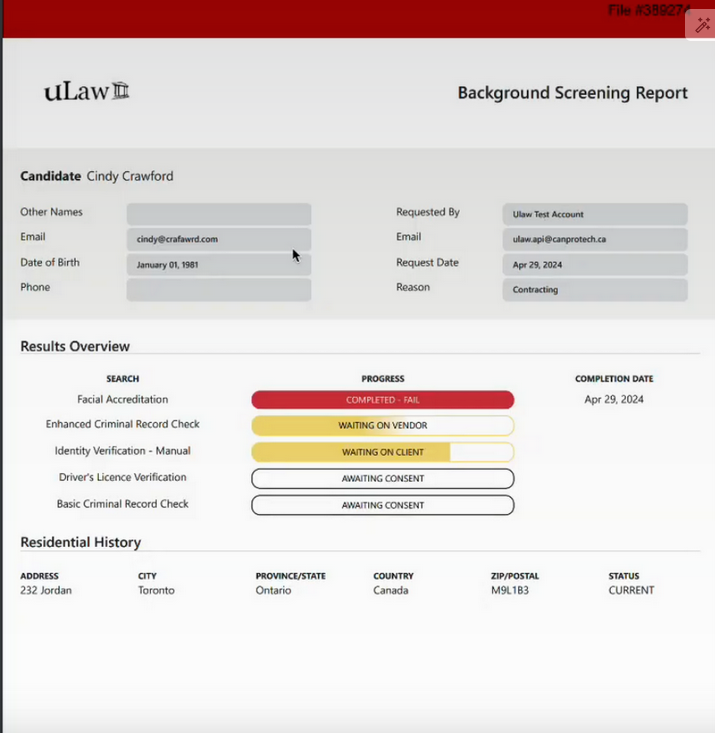This screenshot has height=734, width=715.
Task: Click the PROVINCE/STATE column header
Action: (x=290, y=576)
